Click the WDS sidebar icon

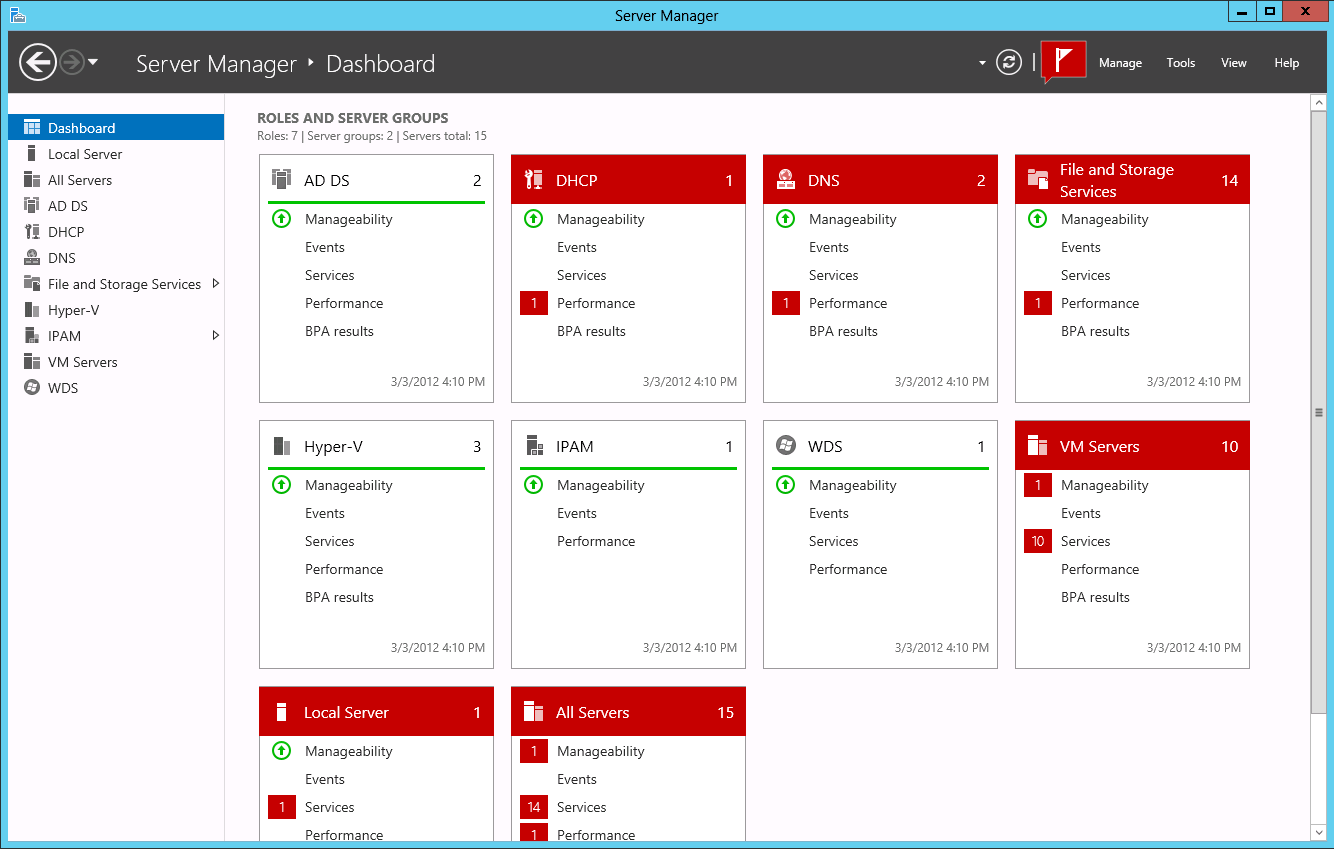click(x=31, y=388)
